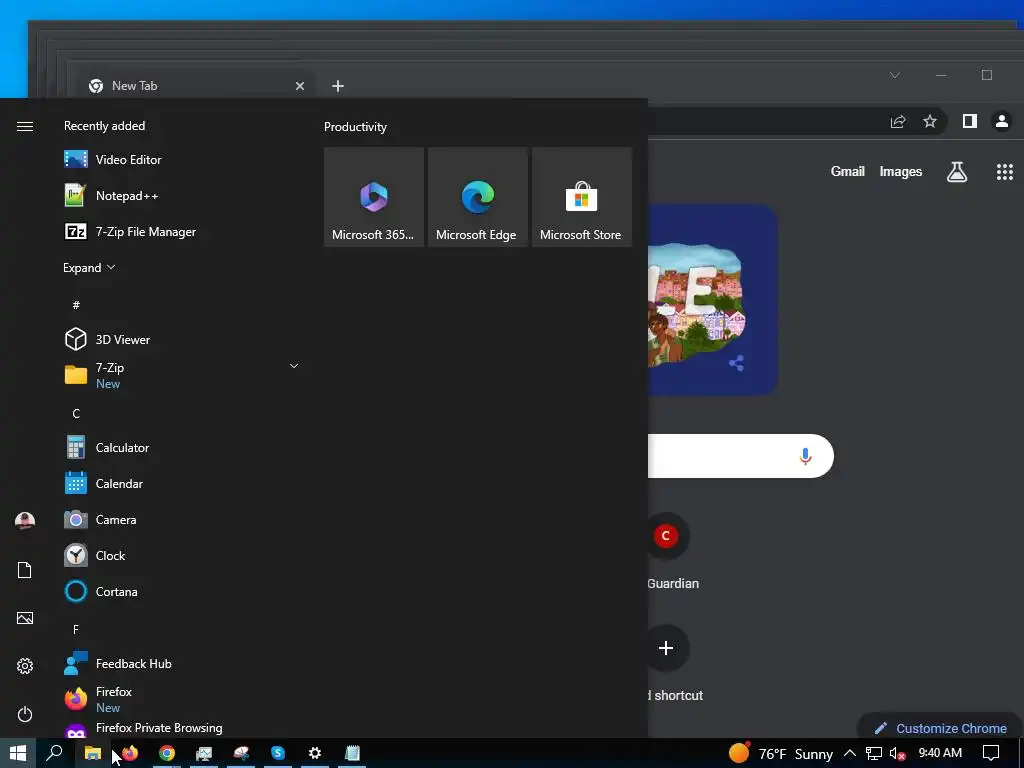Open the 7-Zip folder entry
Viewport: 1024px width, 768px height.
click(183, 376)
